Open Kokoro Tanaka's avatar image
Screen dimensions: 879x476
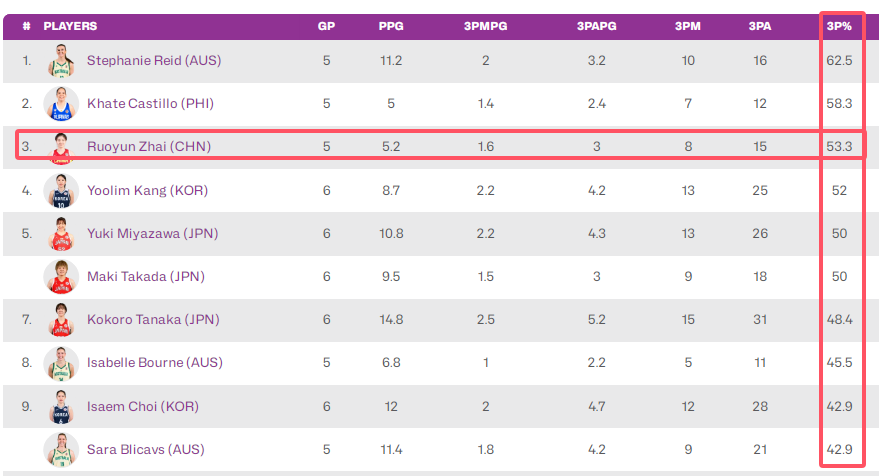click(x=61, y=320)
